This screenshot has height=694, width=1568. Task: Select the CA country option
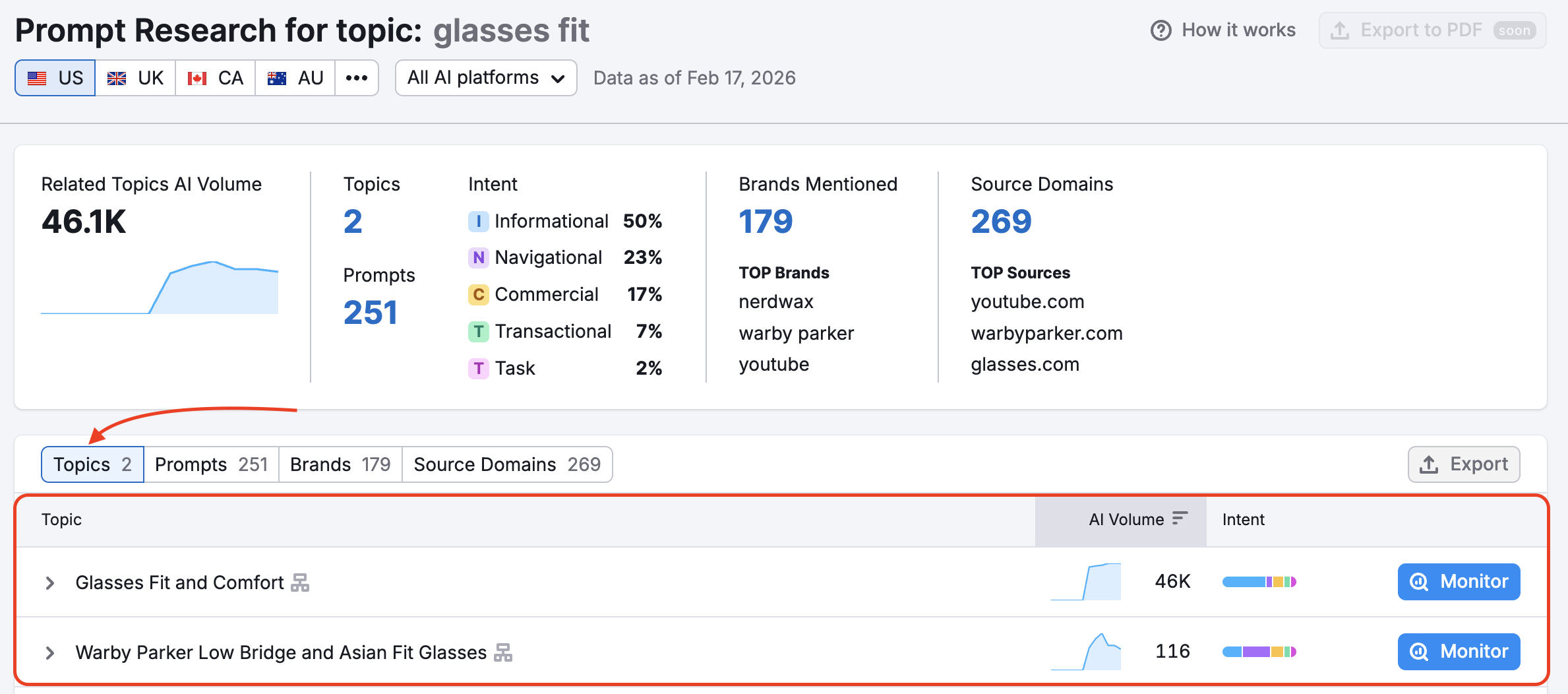click(x=216, y=78)
